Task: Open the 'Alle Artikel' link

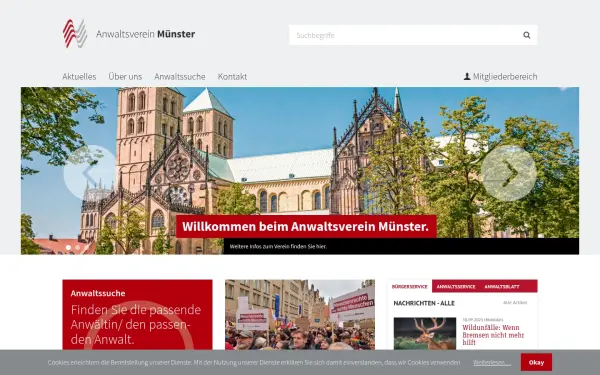Action: (515, 302)
